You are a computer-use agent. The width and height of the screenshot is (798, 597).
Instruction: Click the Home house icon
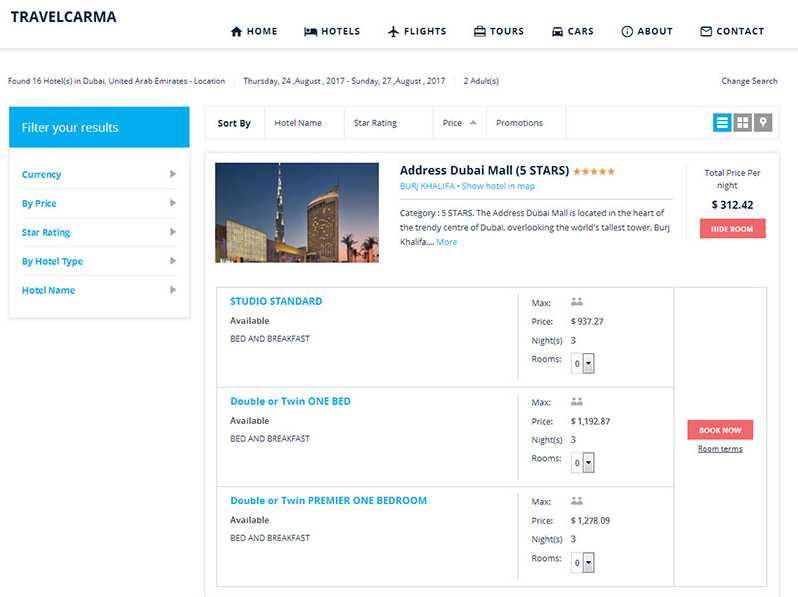[x=236, y=32]
